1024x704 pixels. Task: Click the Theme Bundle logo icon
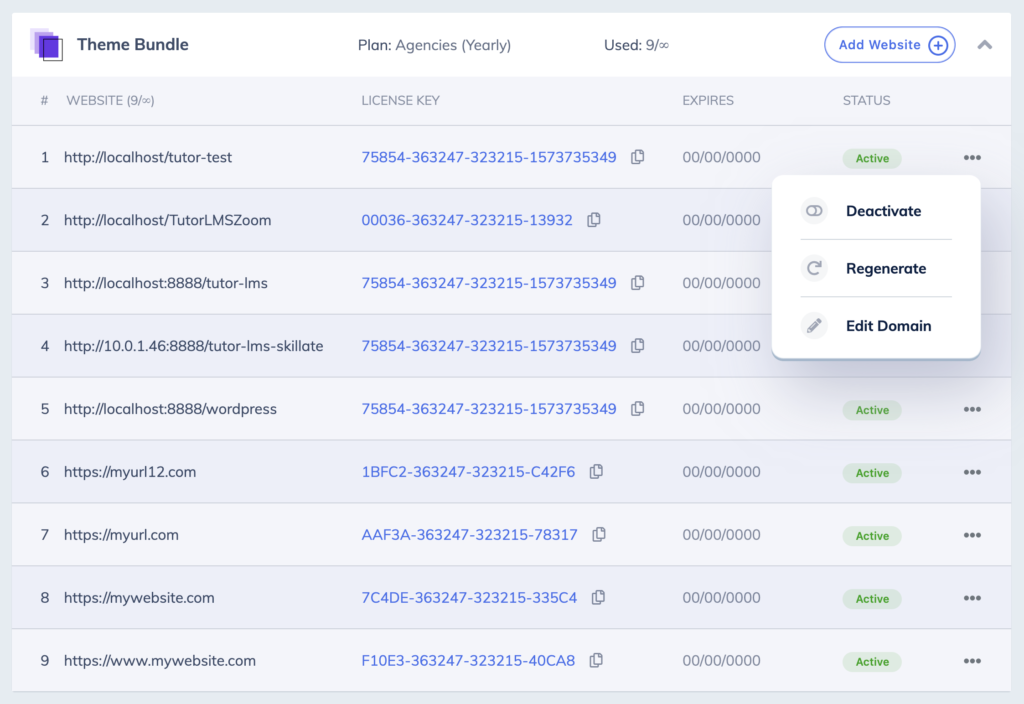46,44
